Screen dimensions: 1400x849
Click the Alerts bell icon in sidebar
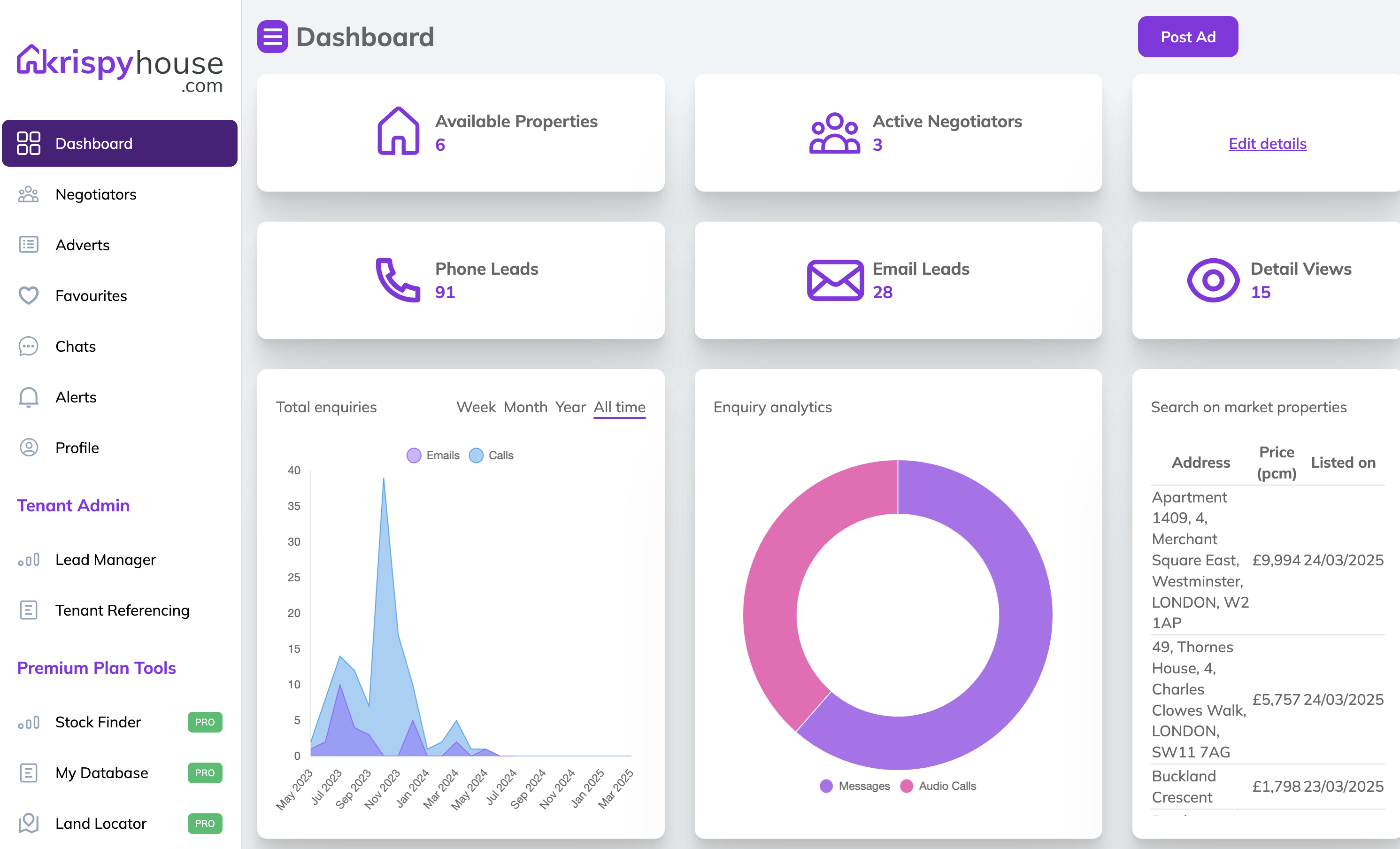click(x=29, y=397)
